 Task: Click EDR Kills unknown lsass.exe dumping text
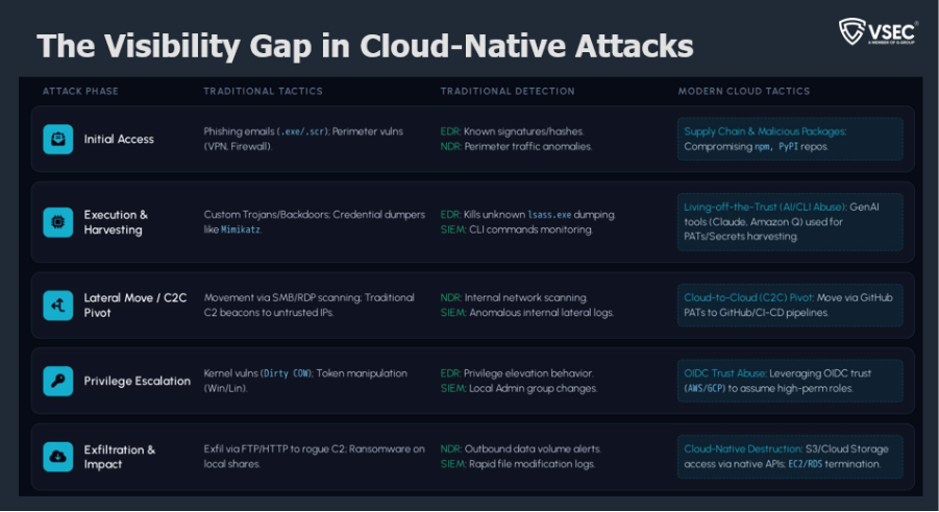(528, 214)
